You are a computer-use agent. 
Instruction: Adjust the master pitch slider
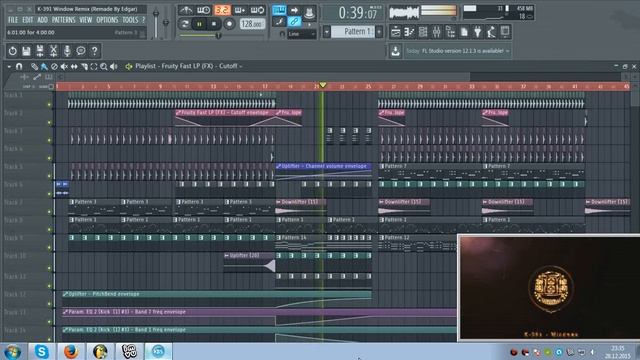[166, 22]
